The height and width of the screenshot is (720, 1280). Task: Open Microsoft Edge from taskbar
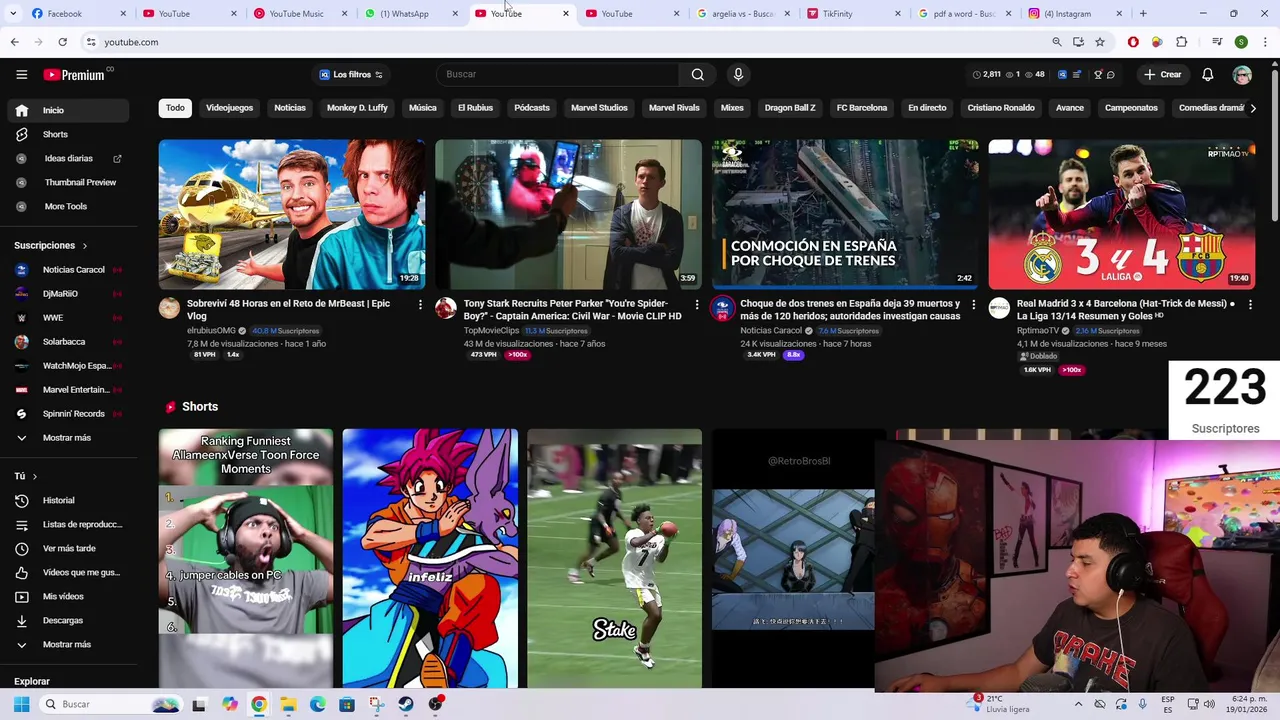[318, 704]
